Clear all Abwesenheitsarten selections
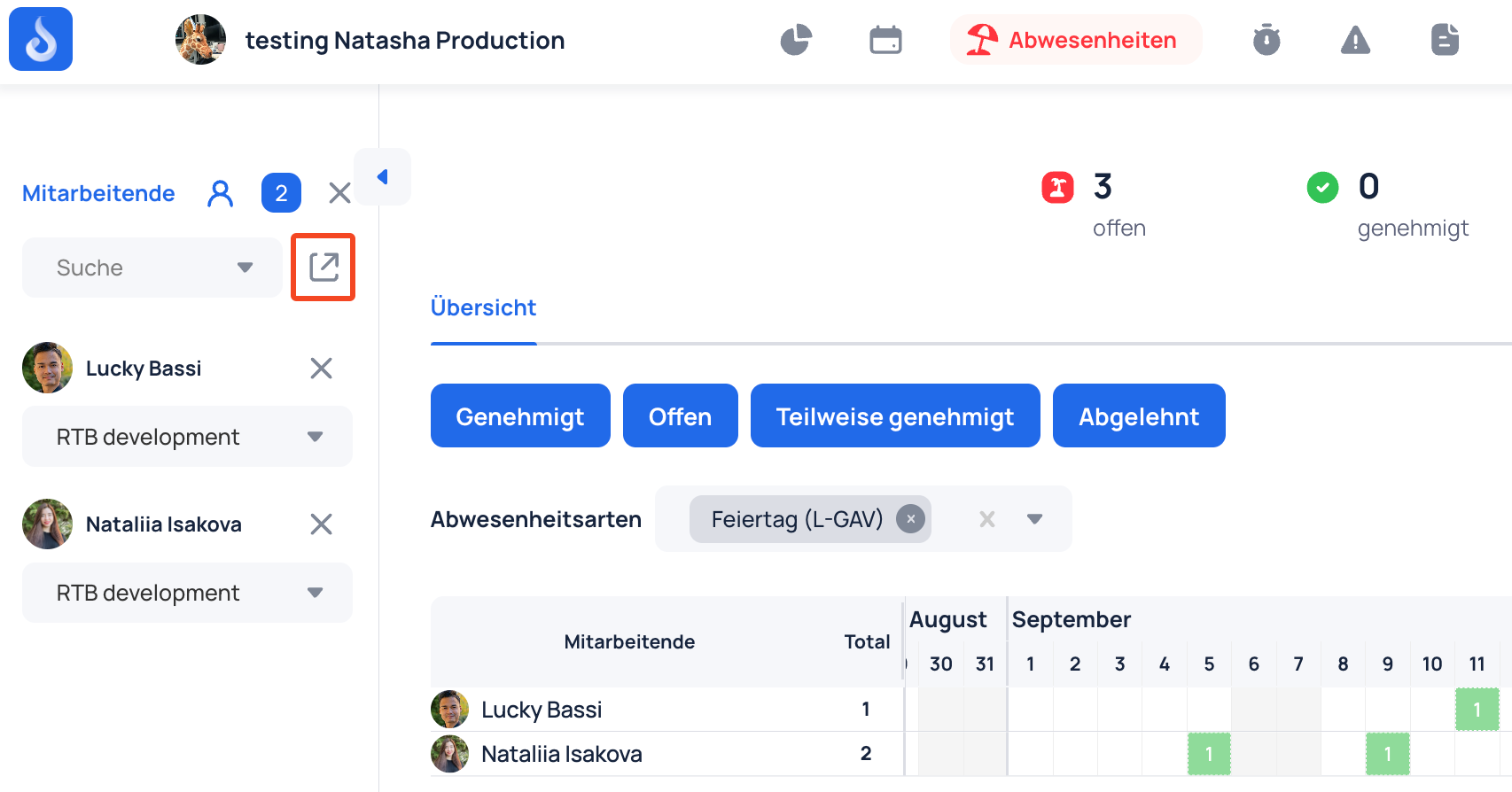 pos(987,519)
